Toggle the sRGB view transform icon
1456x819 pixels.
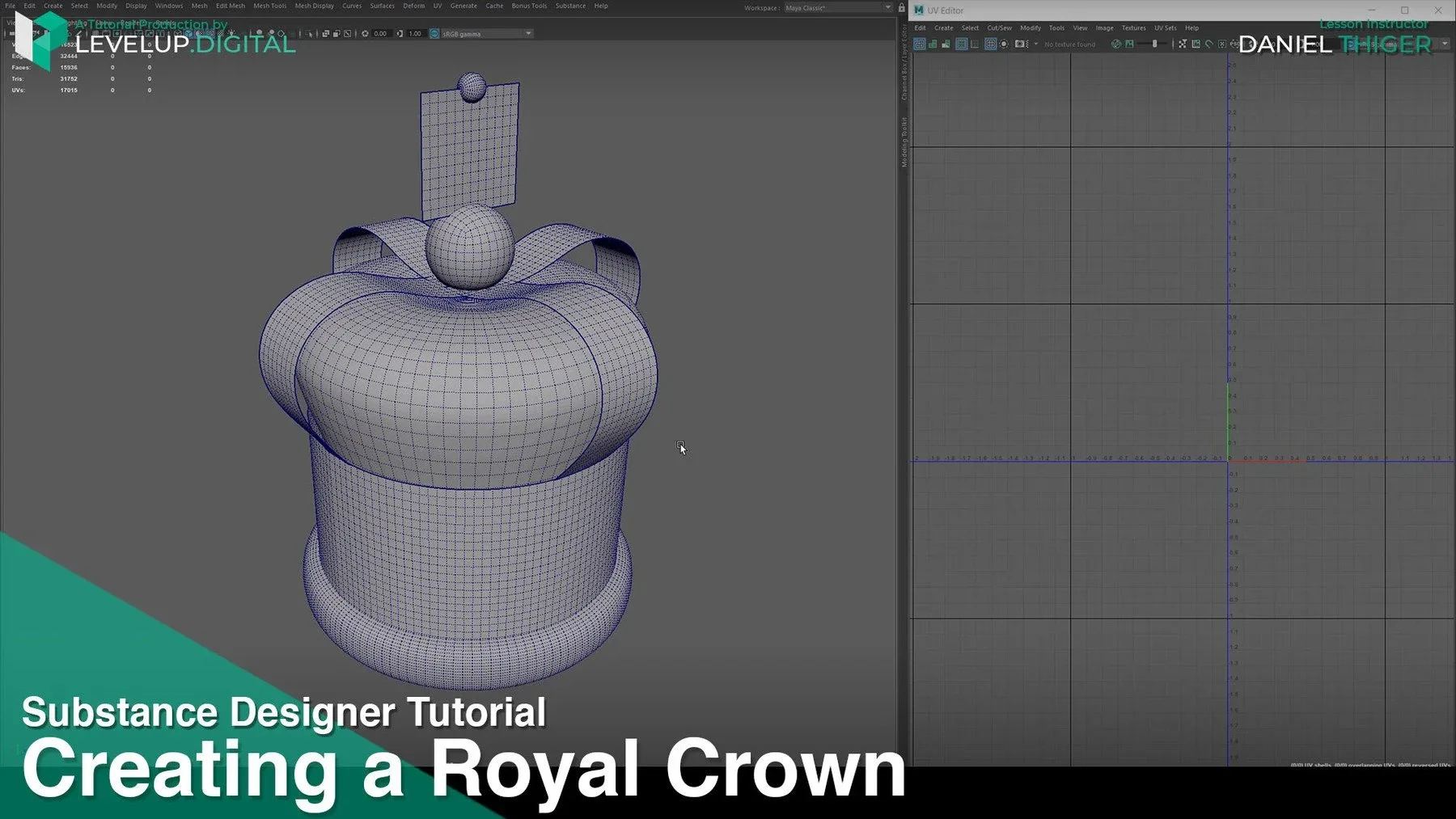pyautogui.click(x=434, y=34)
